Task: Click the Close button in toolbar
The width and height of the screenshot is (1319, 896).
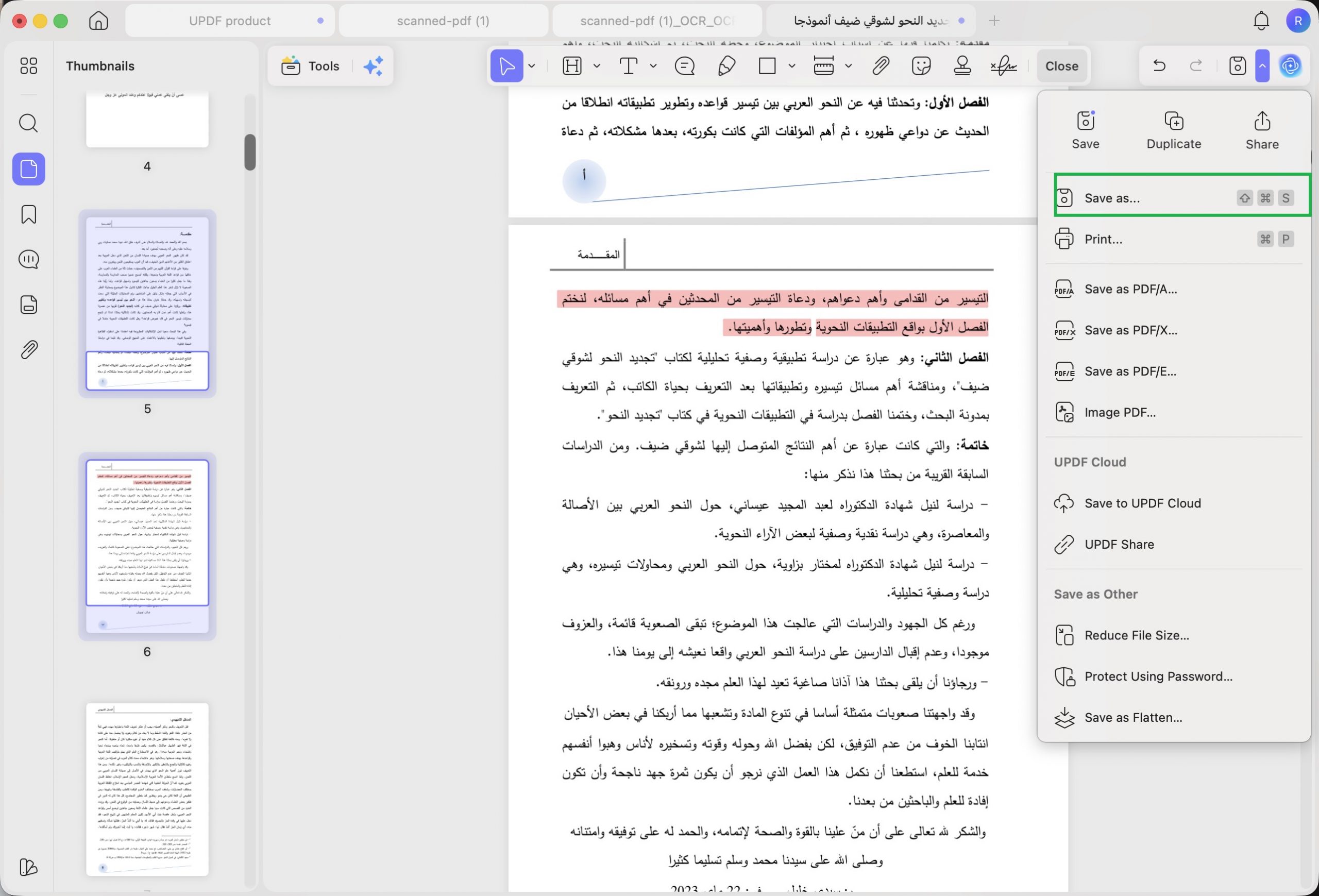Action: coord(1061,66)
